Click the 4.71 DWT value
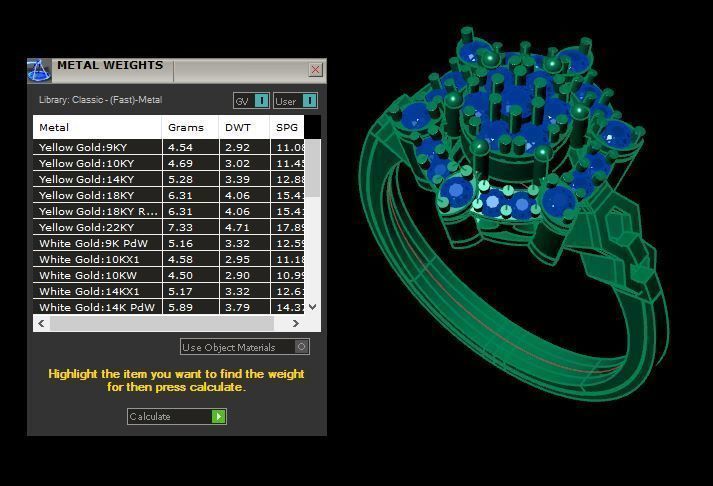713x486 pixels. 237,227
